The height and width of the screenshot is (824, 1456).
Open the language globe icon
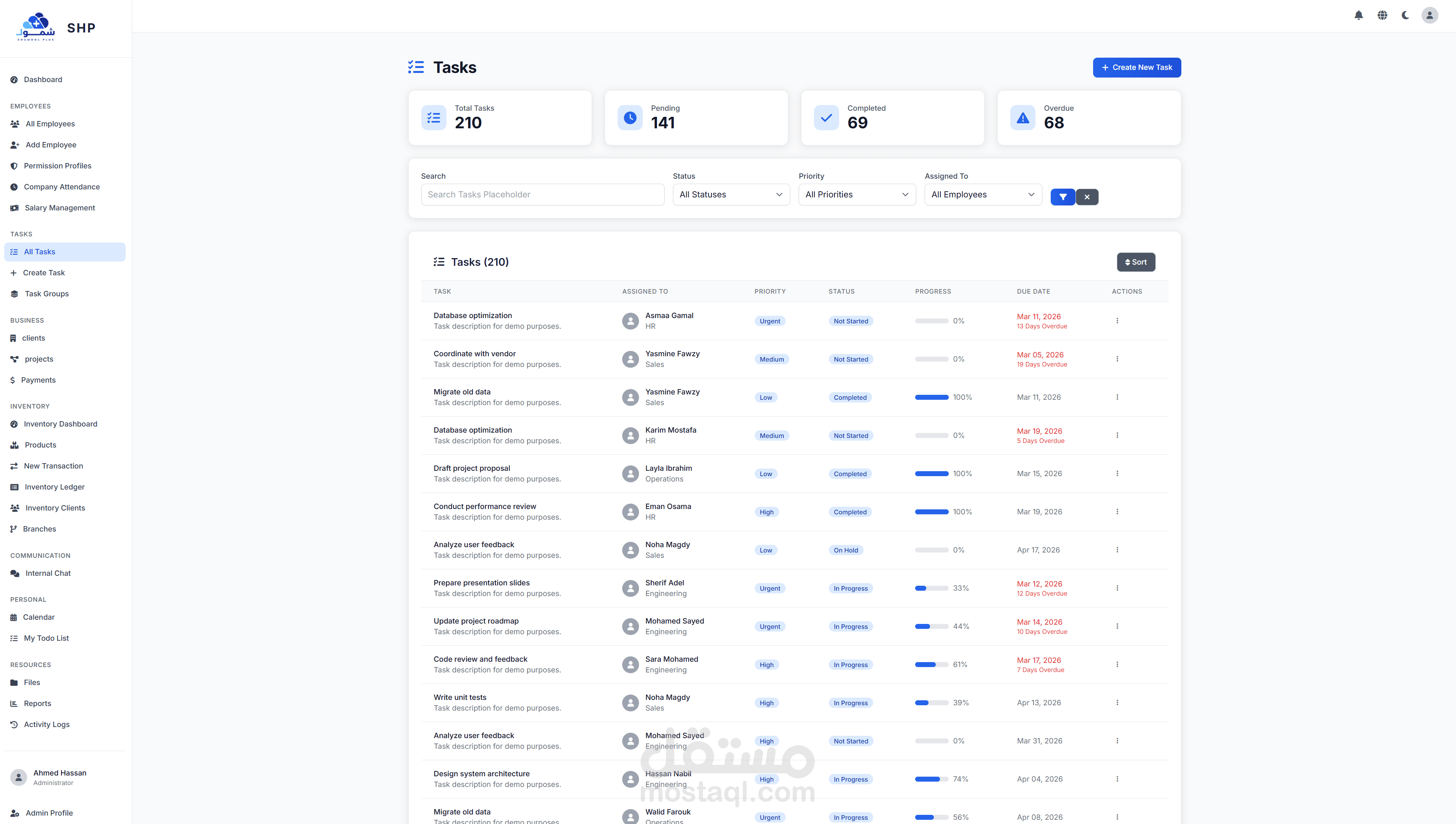1382,15
